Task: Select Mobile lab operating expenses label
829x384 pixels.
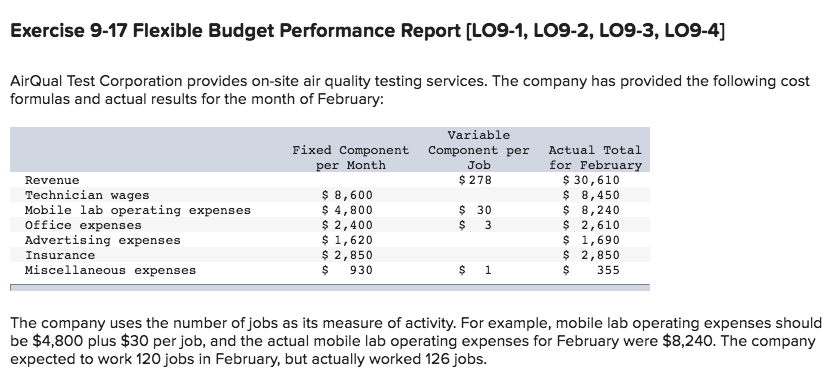Action: [138, 211]
